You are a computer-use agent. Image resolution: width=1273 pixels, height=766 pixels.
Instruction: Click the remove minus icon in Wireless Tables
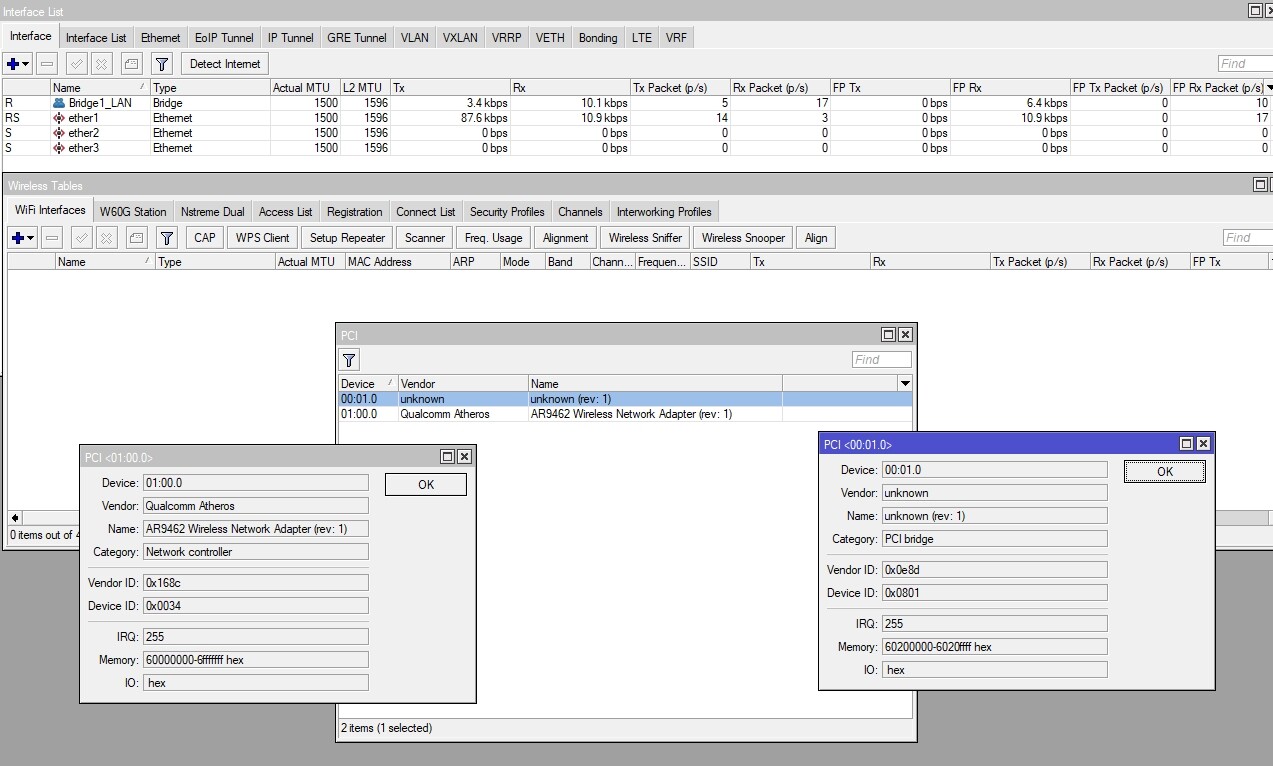(x=52, y=238)
